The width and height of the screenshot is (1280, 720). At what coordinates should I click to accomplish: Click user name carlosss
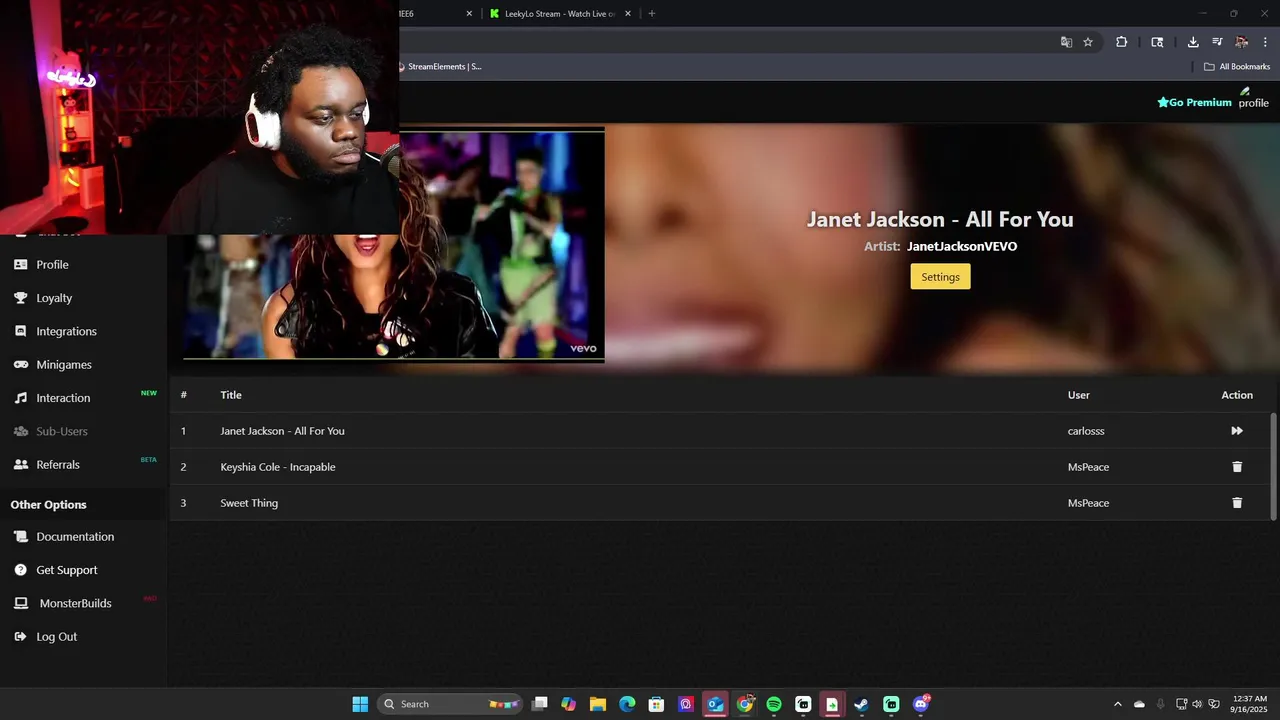pyautogui.click(x=1086, y=431)
